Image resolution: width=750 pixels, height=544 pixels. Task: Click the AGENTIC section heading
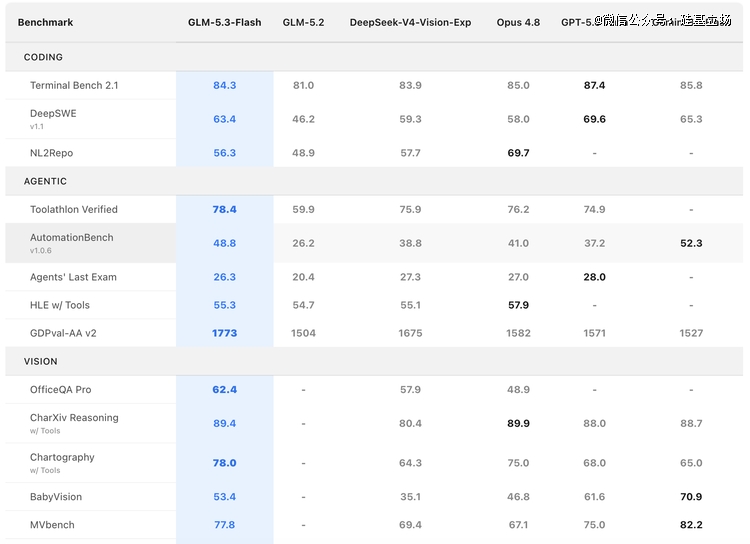[x=45, y=181]
